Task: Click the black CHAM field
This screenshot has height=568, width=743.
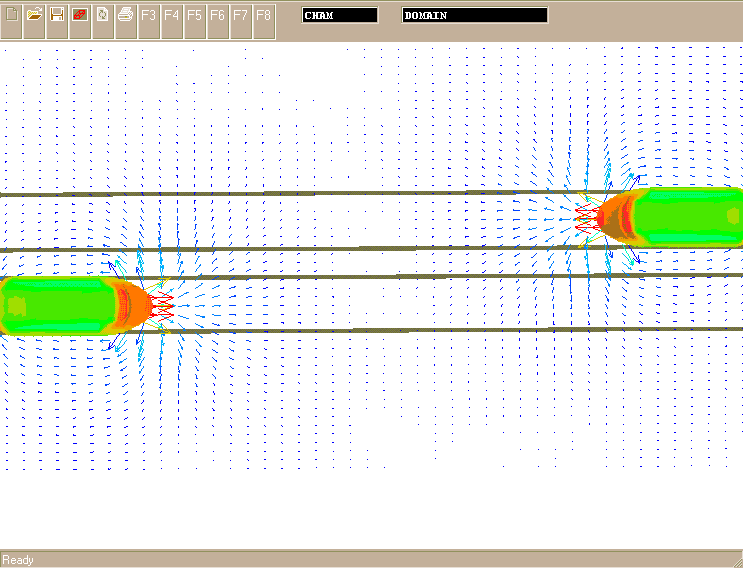Action: point(340,16)
